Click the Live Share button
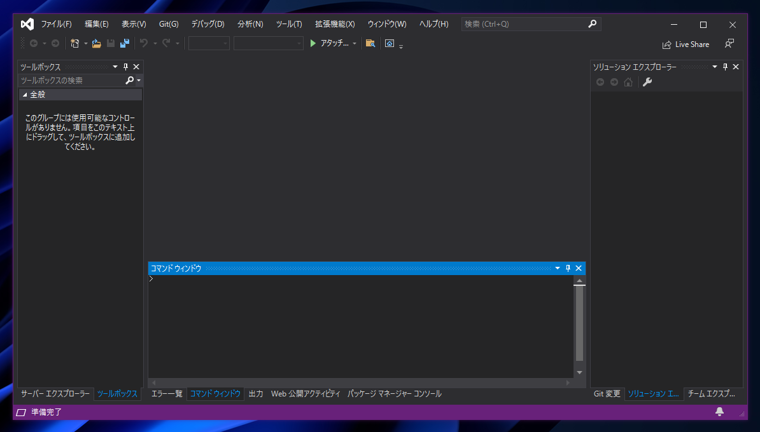The height and width of the screenshot is (432, 760). pyautogui.click(x=685, y=44)
